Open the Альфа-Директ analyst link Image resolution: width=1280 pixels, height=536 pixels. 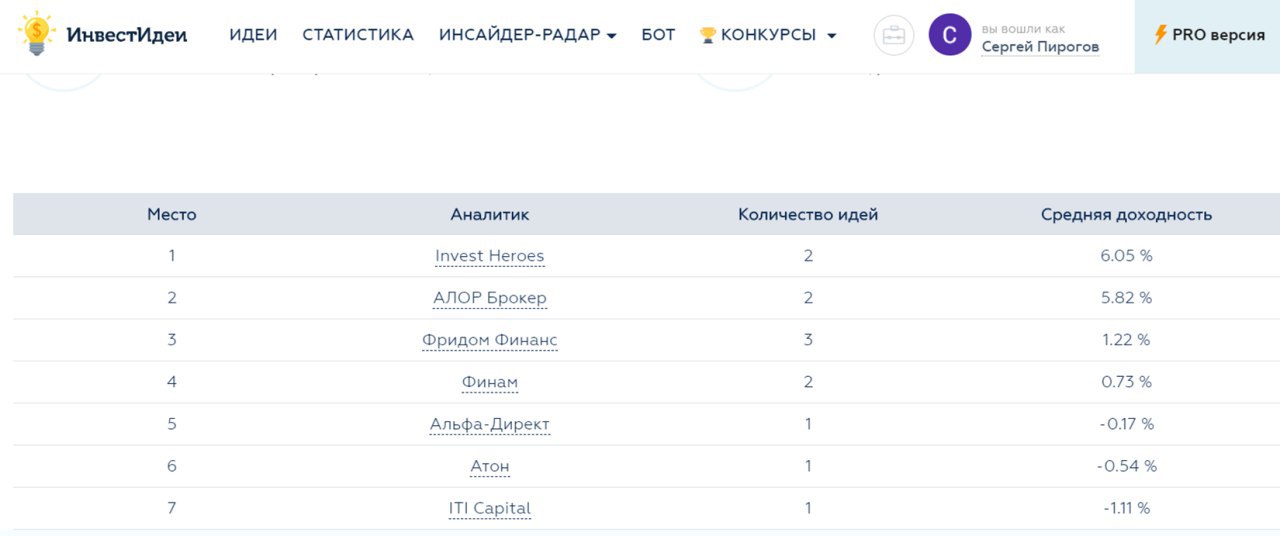[490, 424]
